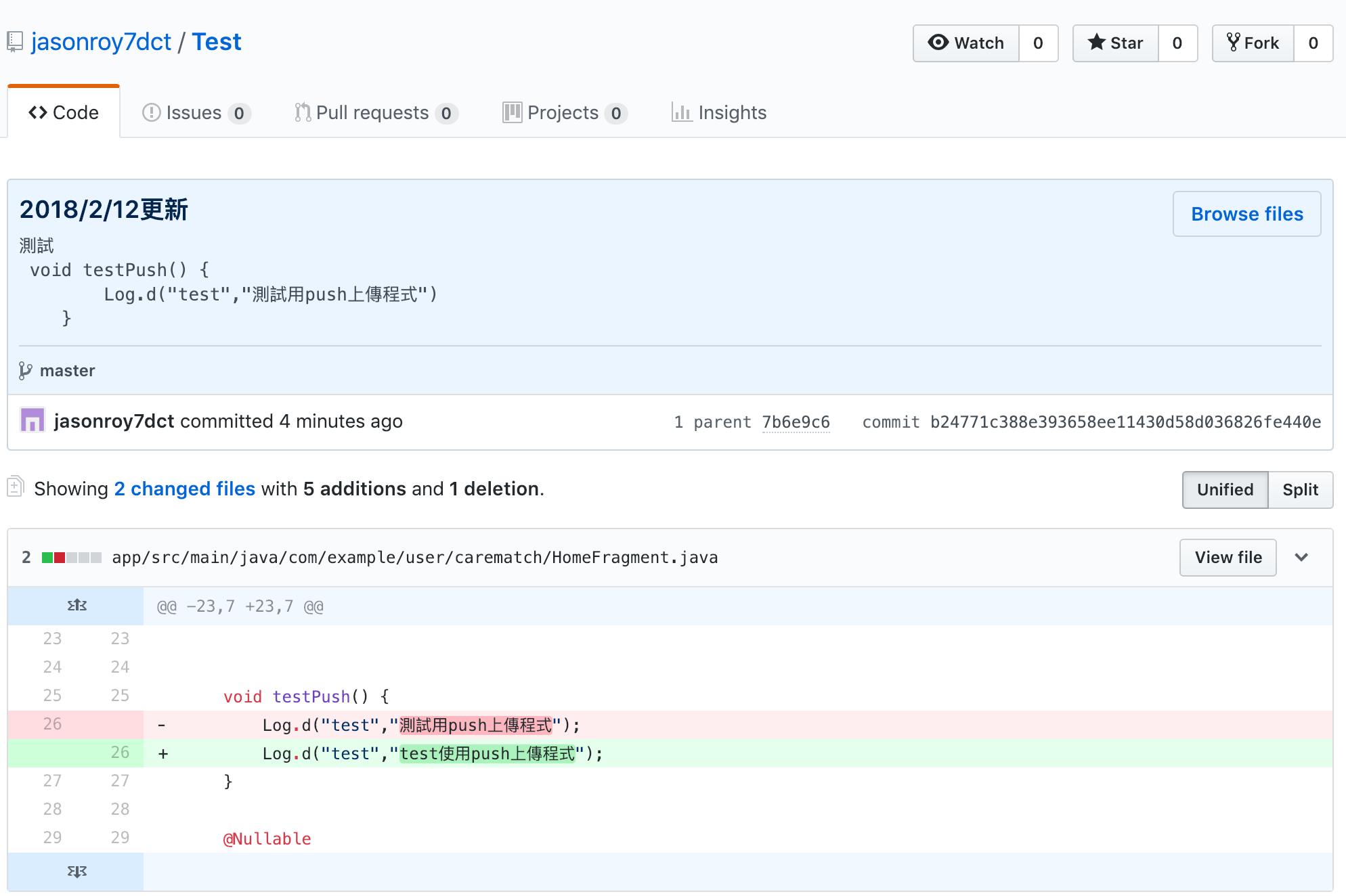Expand hidden lines below line 29
Image resolution: width=1346 pixels, height=896 pixels.
(77, 872)
